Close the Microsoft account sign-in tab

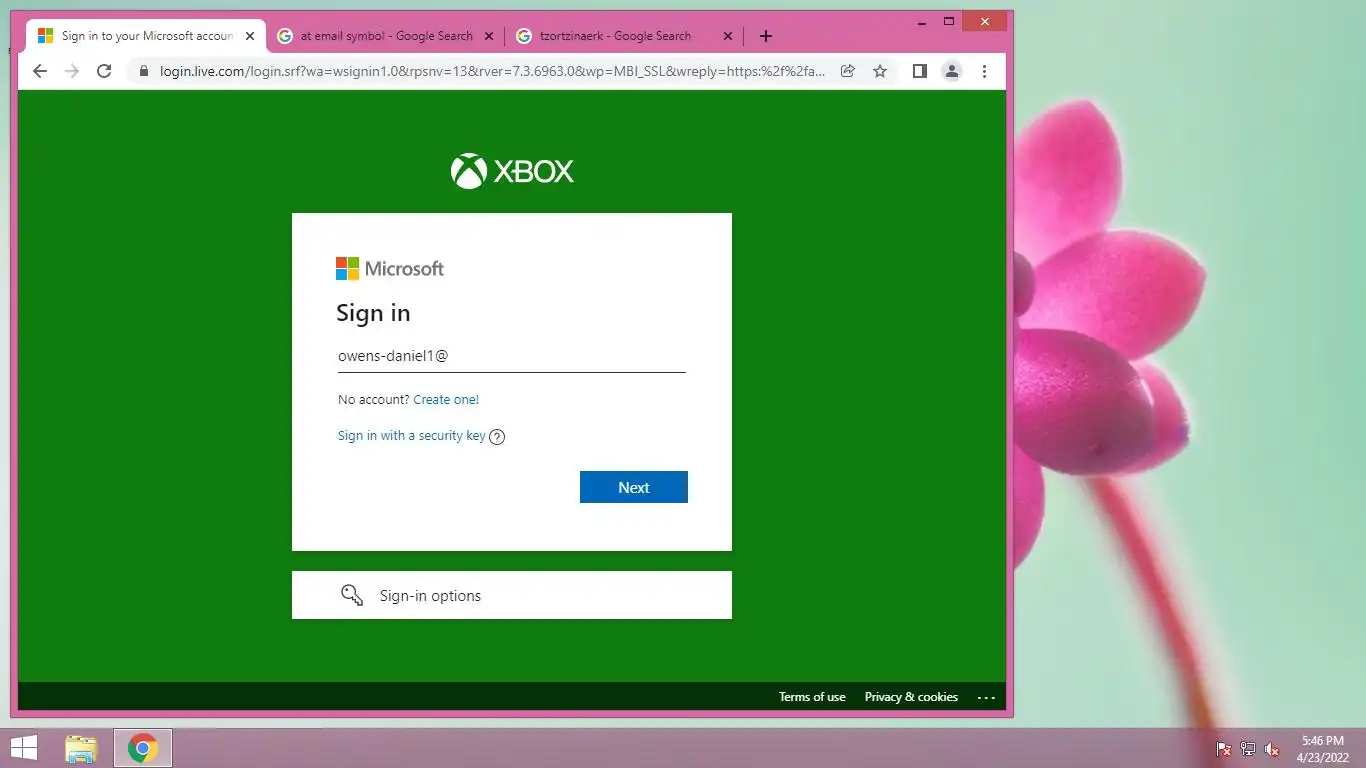click(250, 36)
